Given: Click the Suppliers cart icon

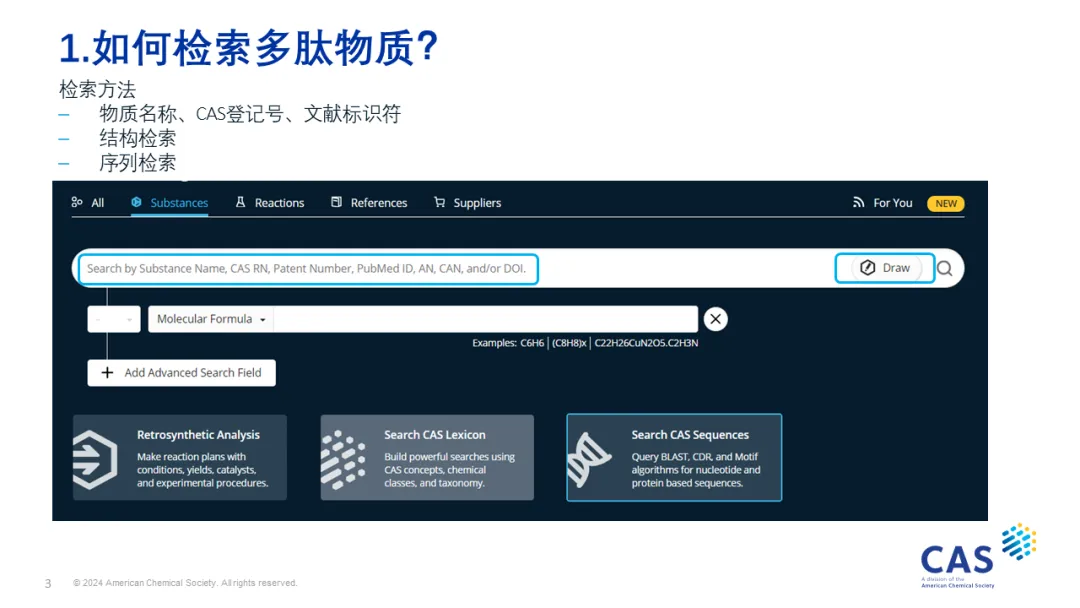Looking at the screenshot, I should coord(439,202).
